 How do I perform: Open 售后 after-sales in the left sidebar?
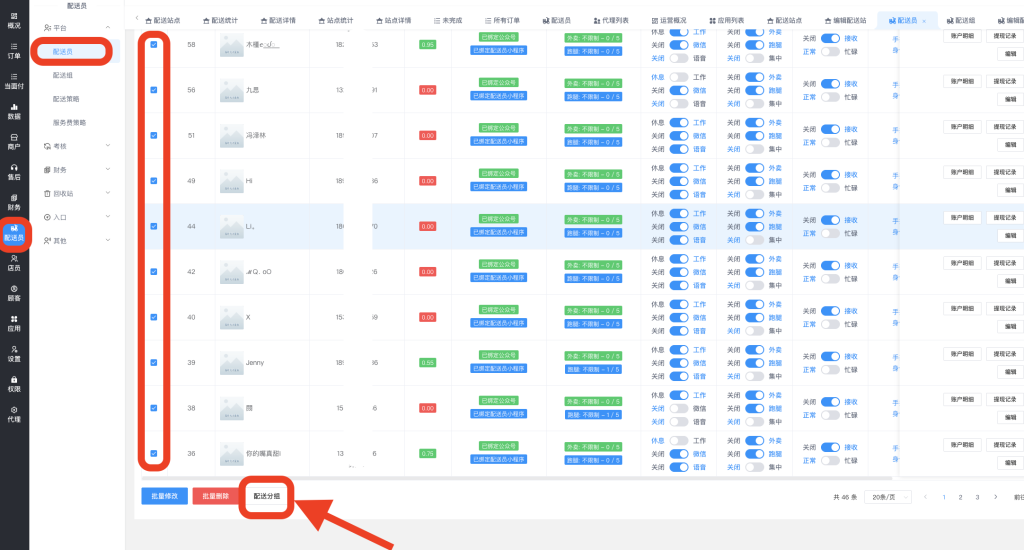tap(14, 172)
